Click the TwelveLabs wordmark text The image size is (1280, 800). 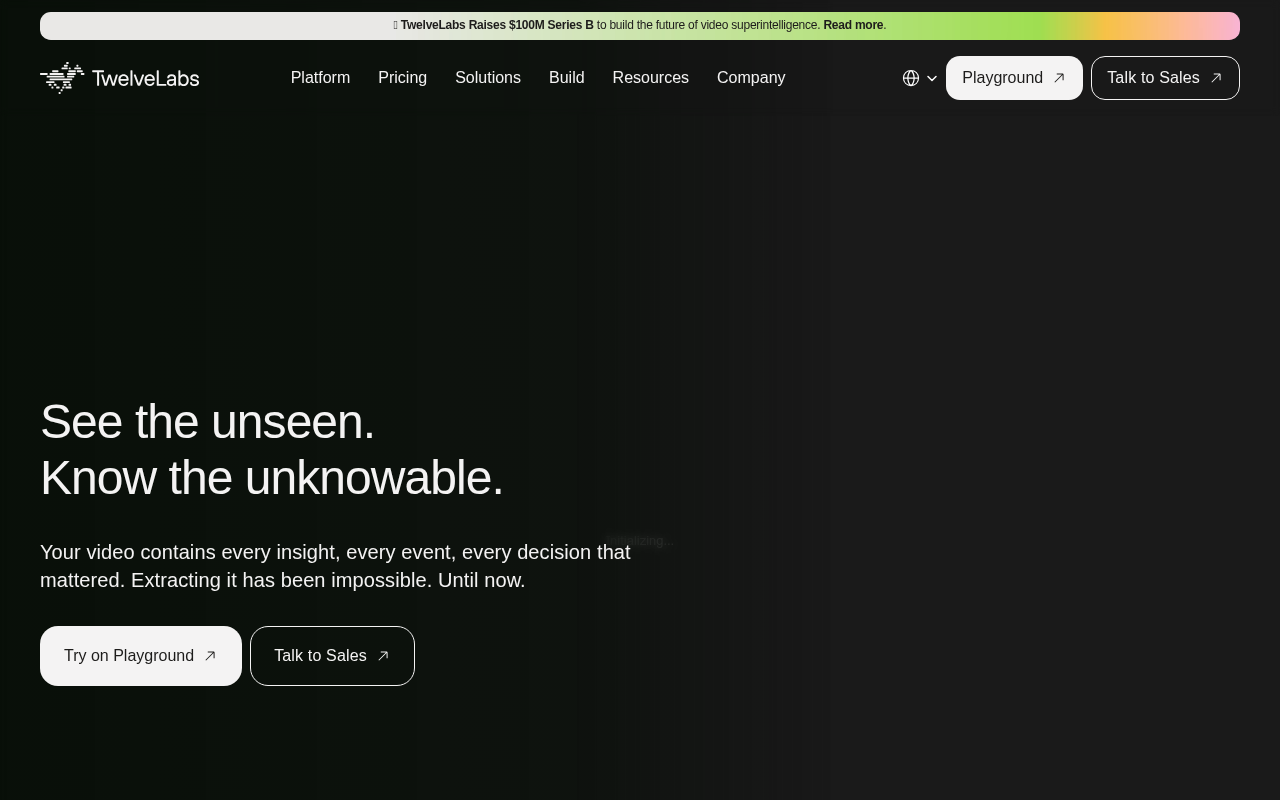(146, 78)
